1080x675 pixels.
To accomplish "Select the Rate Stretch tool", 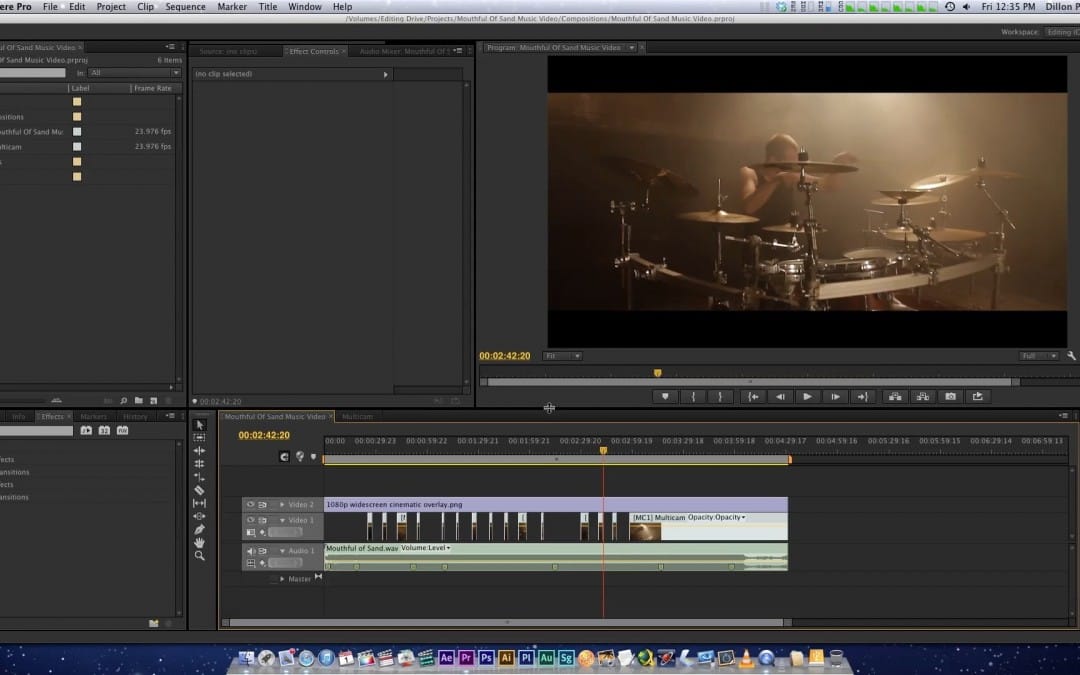I will pyautogui.click(x=200, y=477).
